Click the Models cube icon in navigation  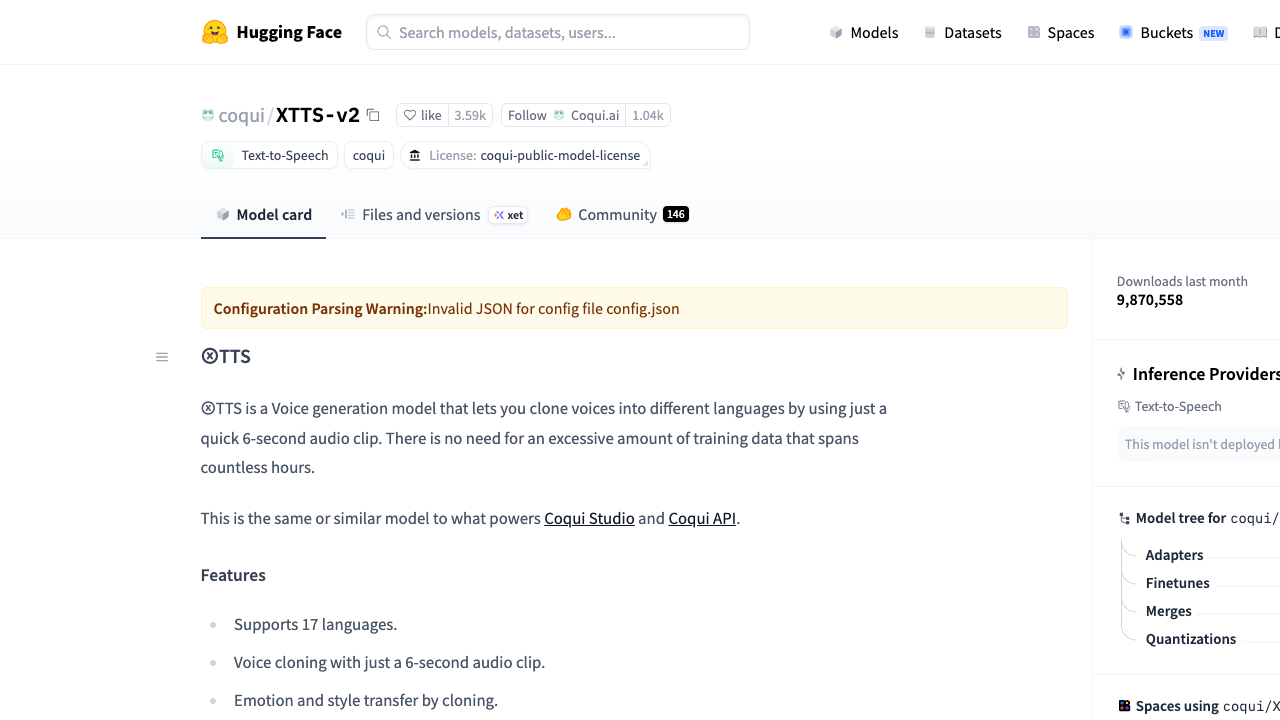pos(836,32)
